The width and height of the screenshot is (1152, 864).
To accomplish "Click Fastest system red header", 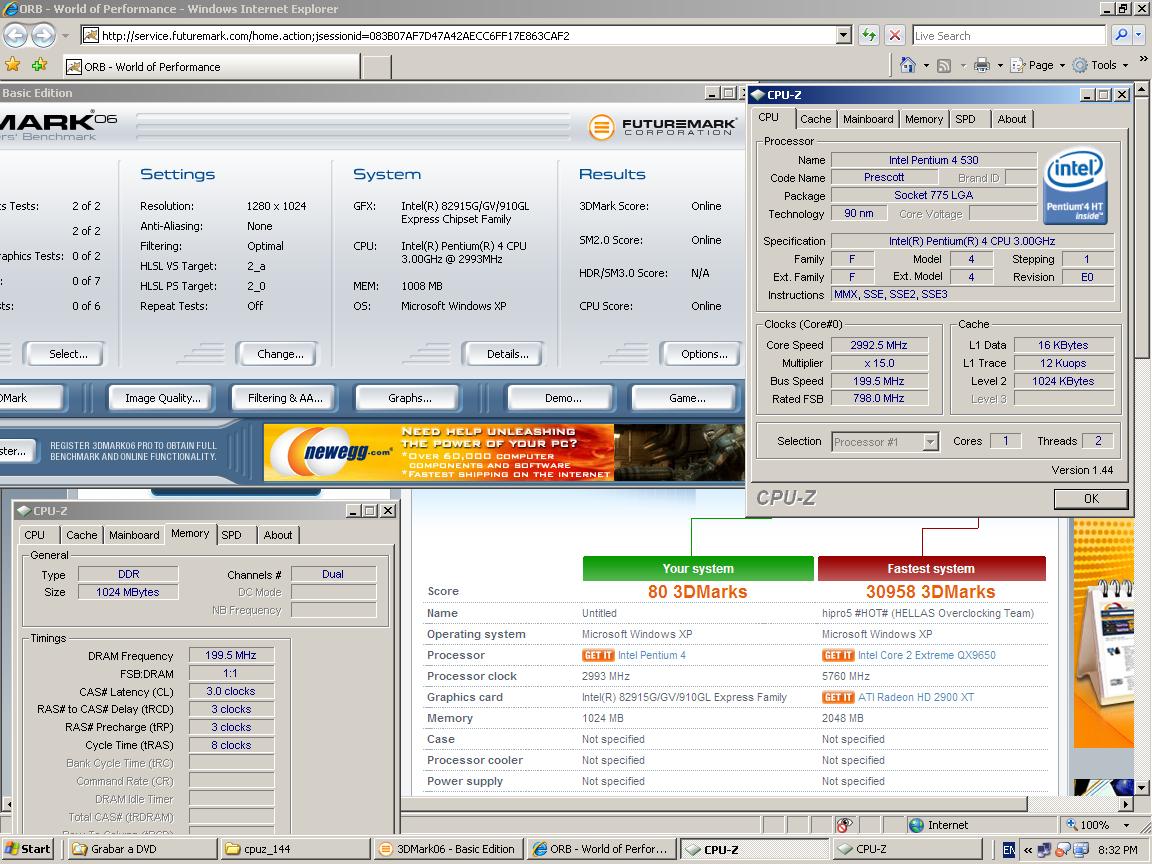I will click(x=931, y=568).
